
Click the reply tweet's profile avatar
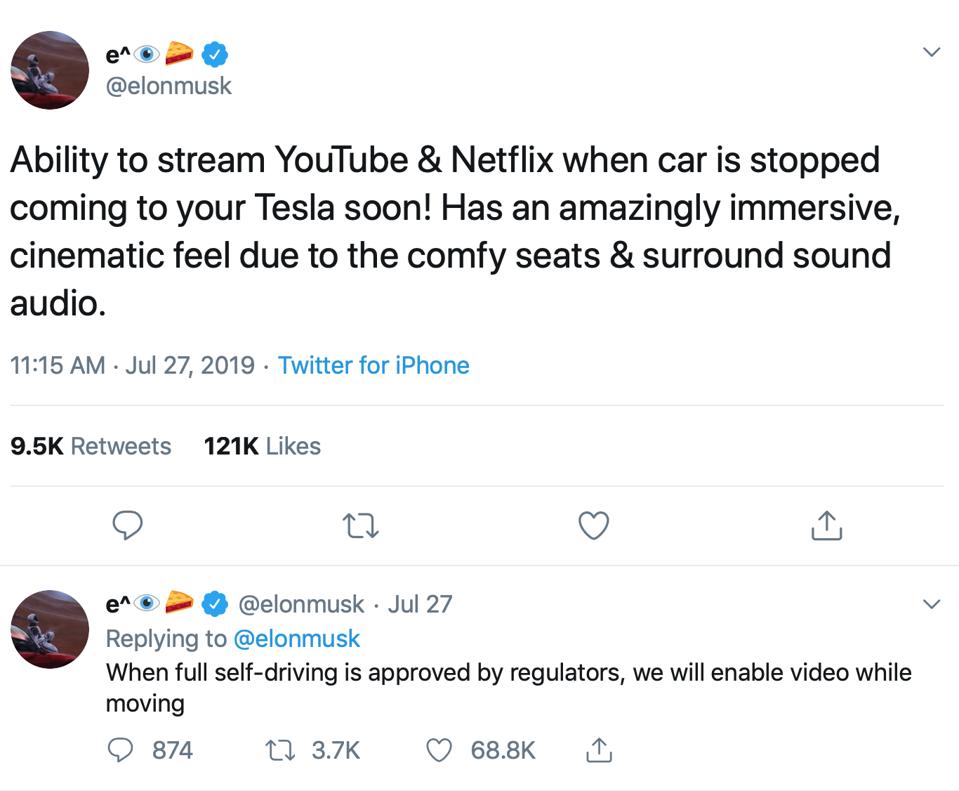(x=50, y=629)
